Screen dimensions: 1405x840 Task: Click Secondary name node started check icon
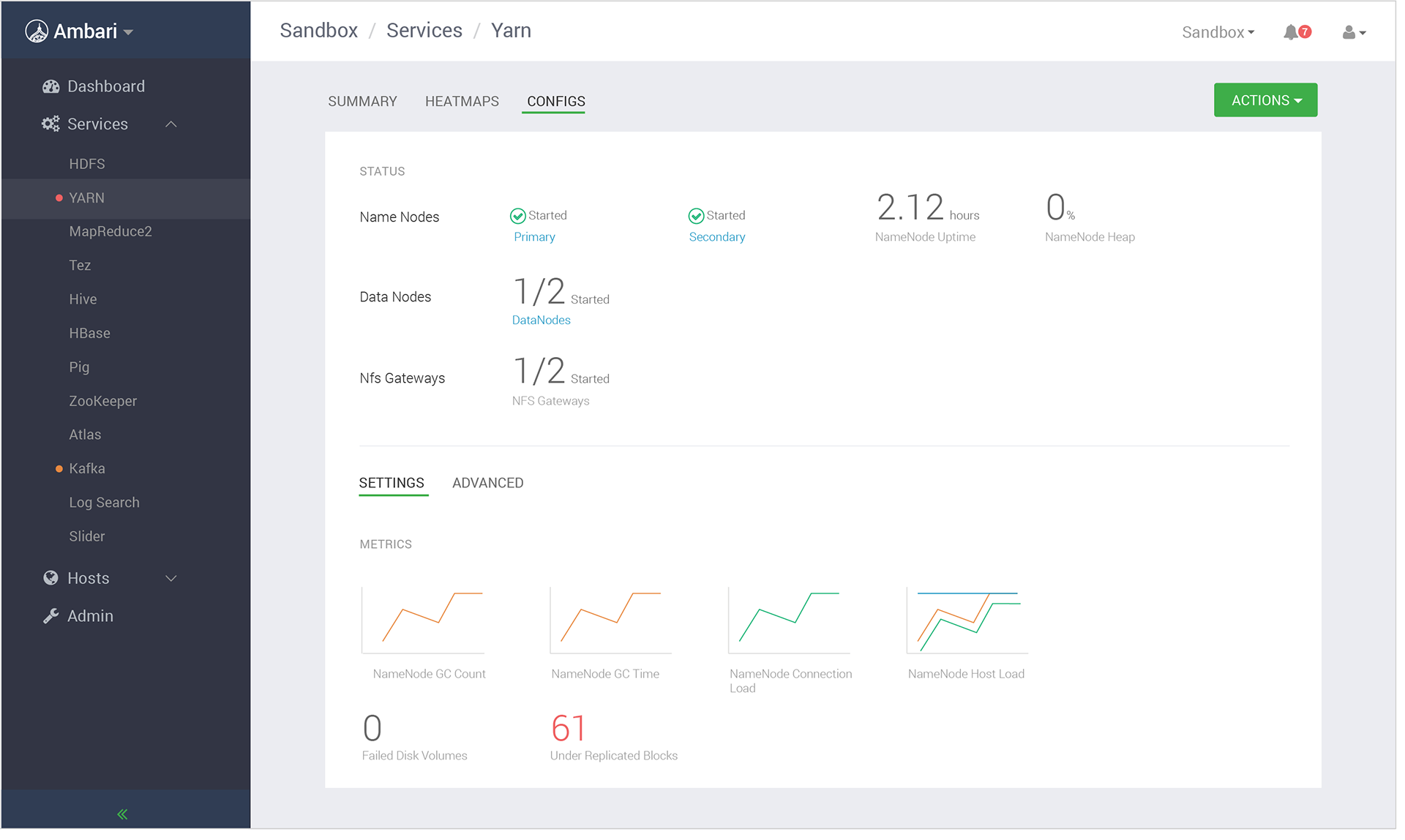click(x=696, y=216)
